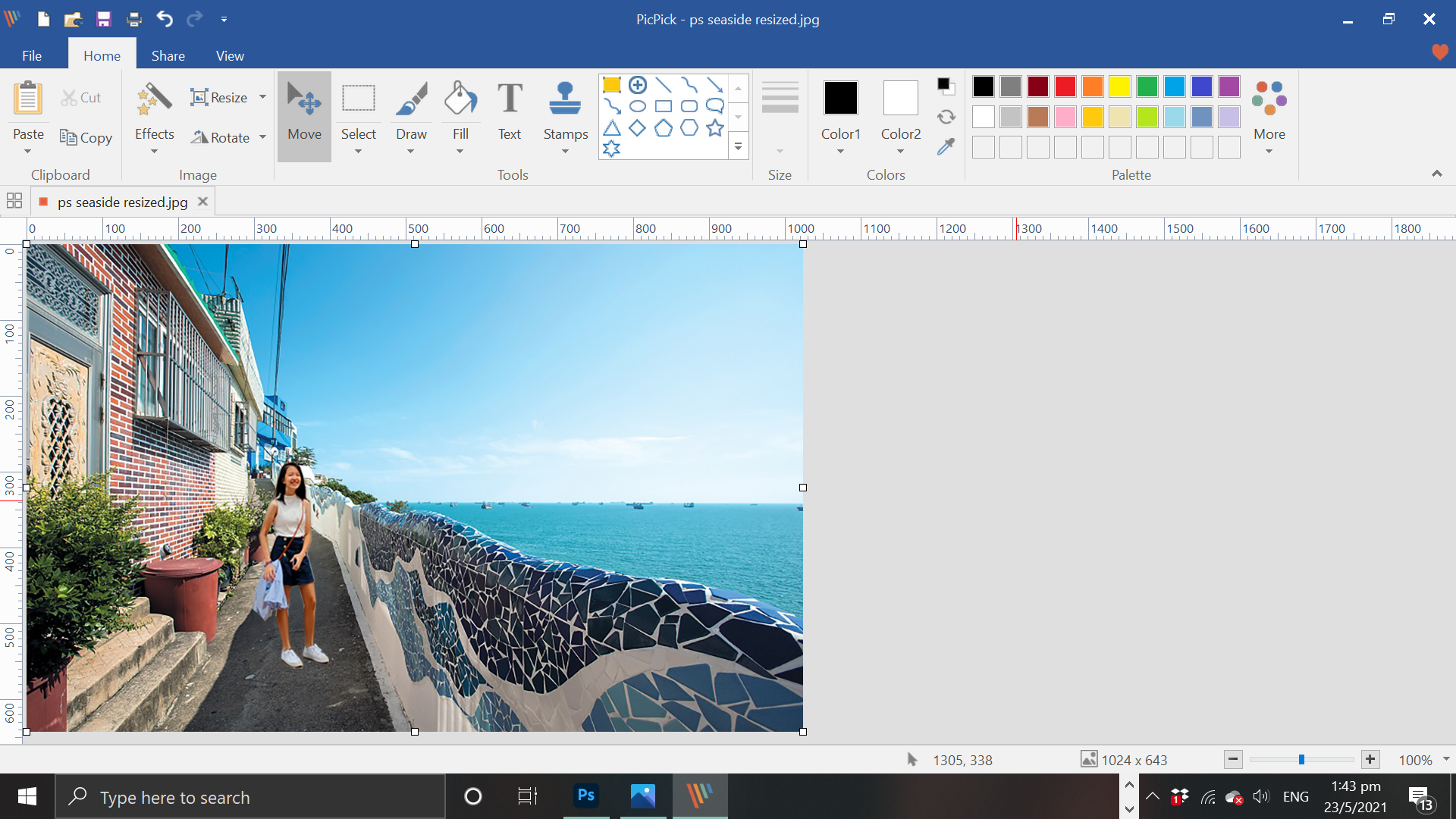
Task: Choose the diamond shape
Action: [x=638, y=127]
